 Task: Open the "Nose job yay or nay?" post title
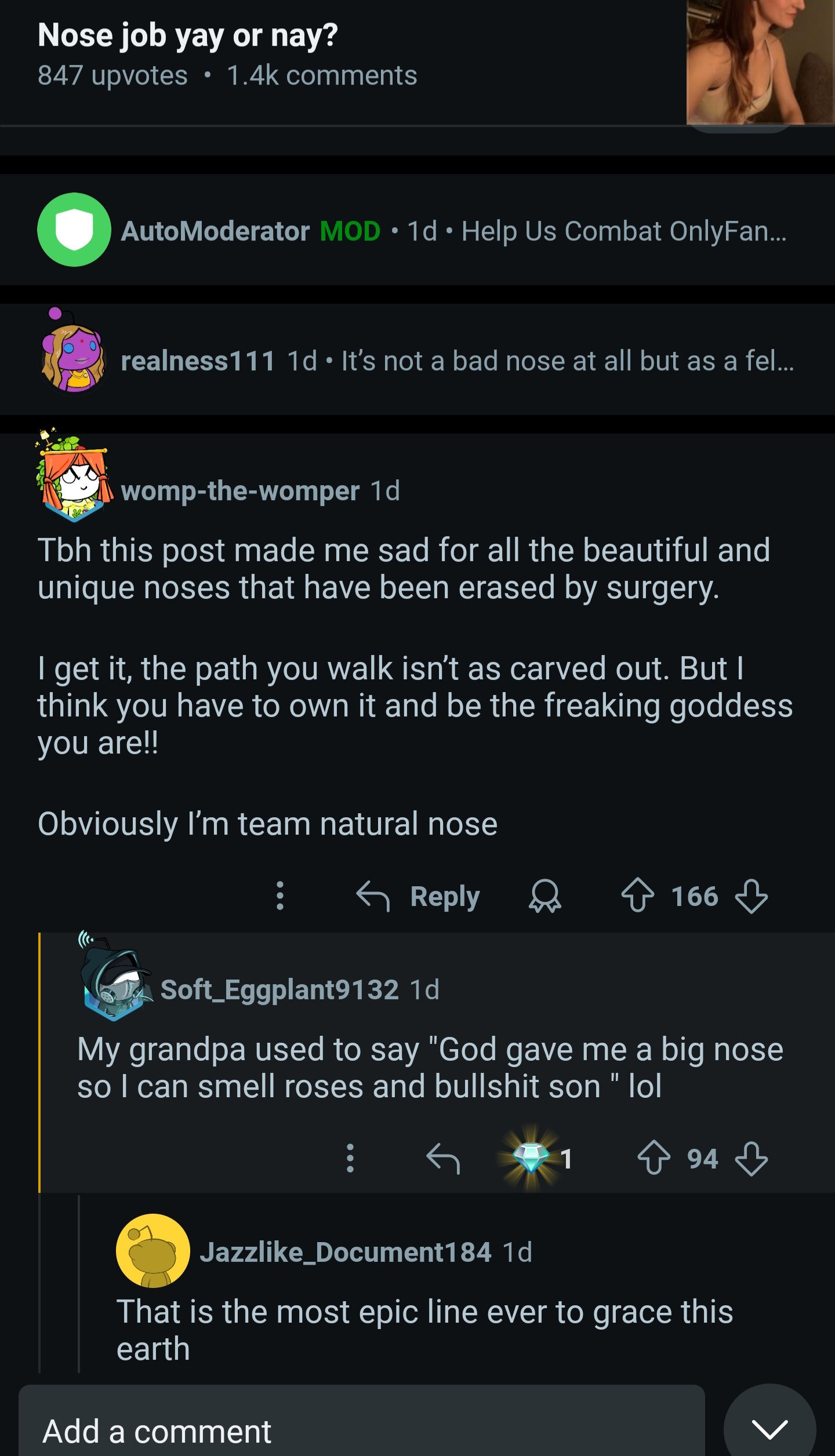coord(188,35)
